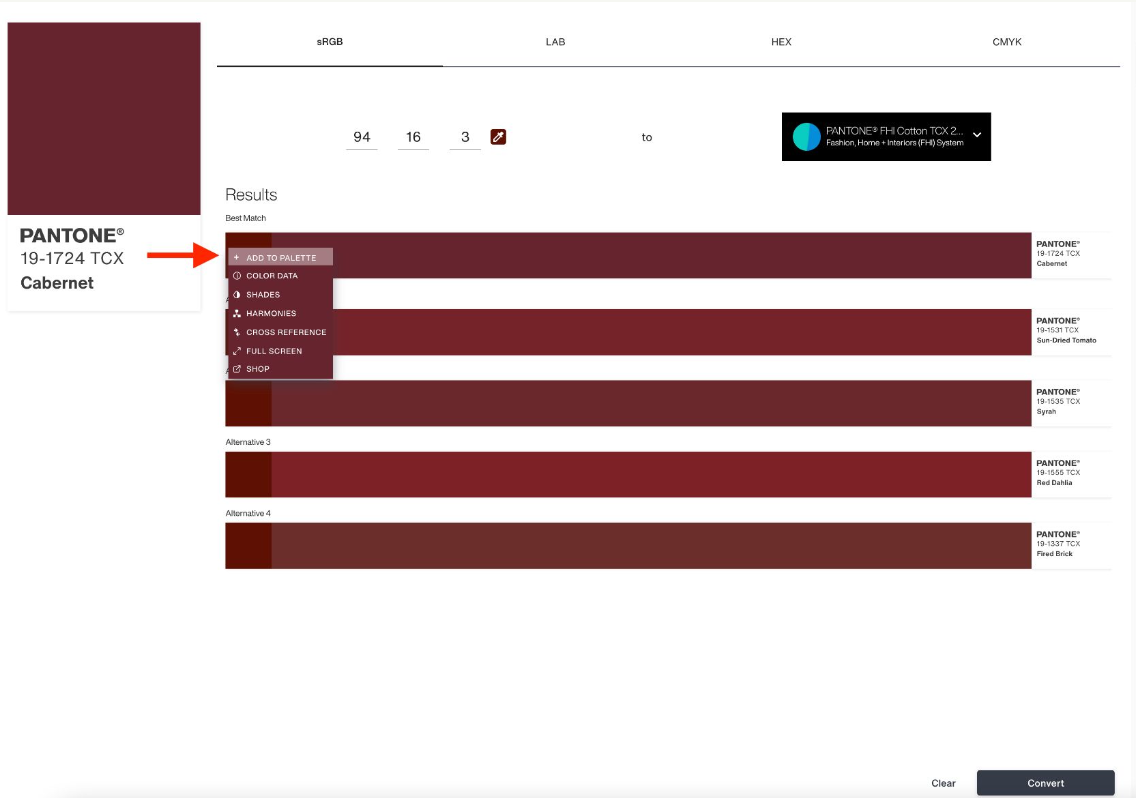Switch to the LAB tab
This screenshot has width=1136, height=798.
coord(555,42)
